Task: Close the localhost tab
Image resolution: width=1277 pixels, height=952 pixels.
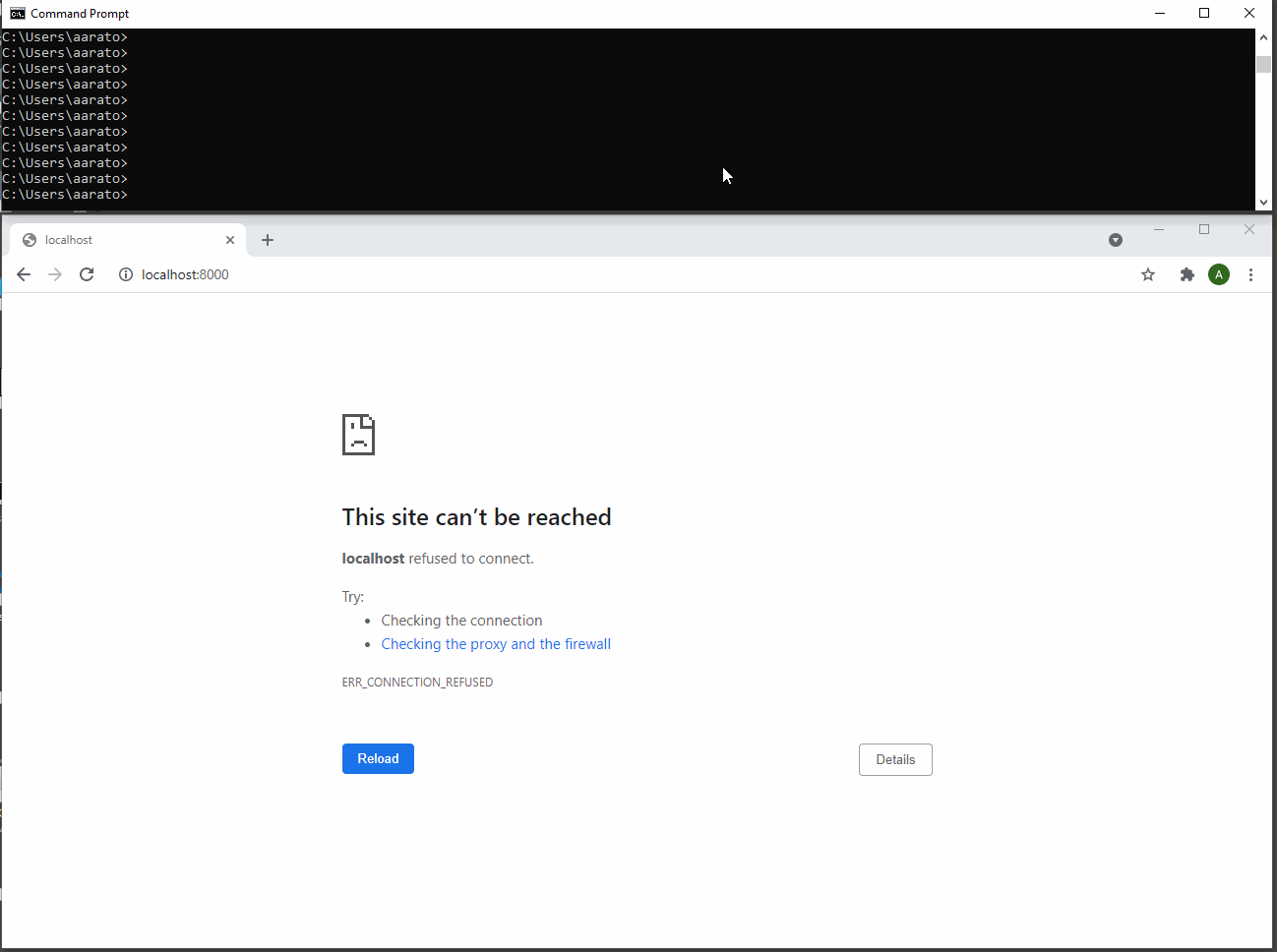Action: [230, 240]
